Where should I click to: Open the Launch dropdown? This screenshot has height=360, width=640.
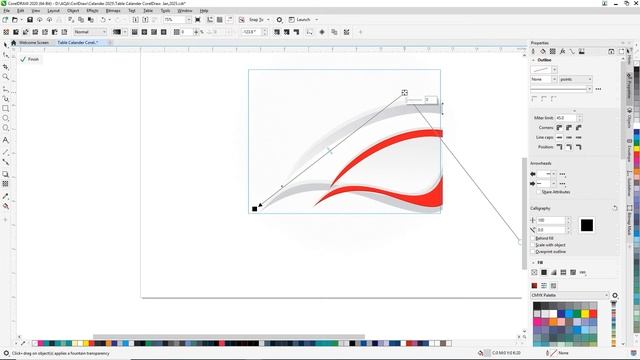[x=317, y=20]
